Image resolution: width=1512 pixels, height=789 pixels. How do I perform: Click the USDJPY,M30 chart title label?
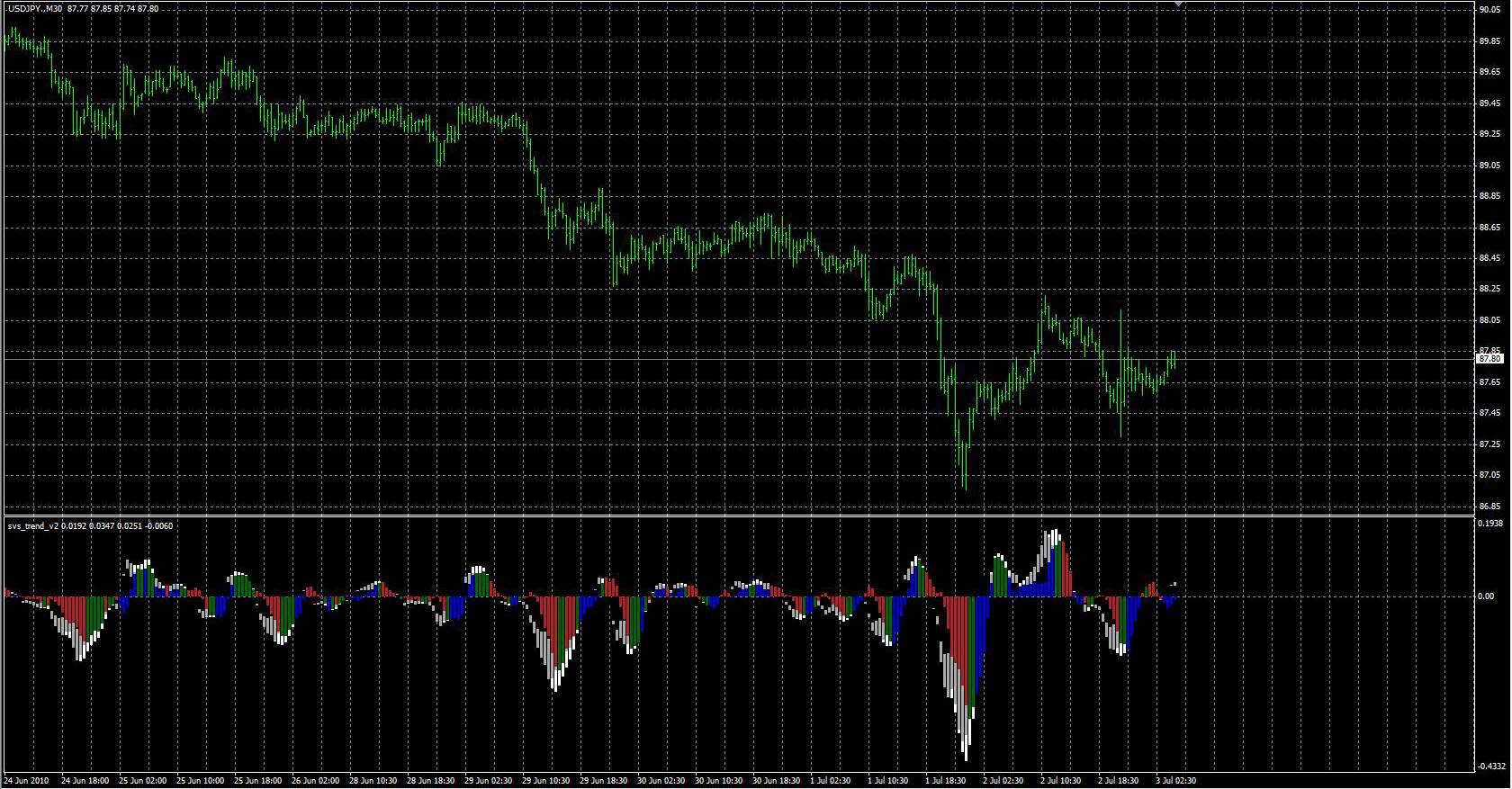coord(34,8)
